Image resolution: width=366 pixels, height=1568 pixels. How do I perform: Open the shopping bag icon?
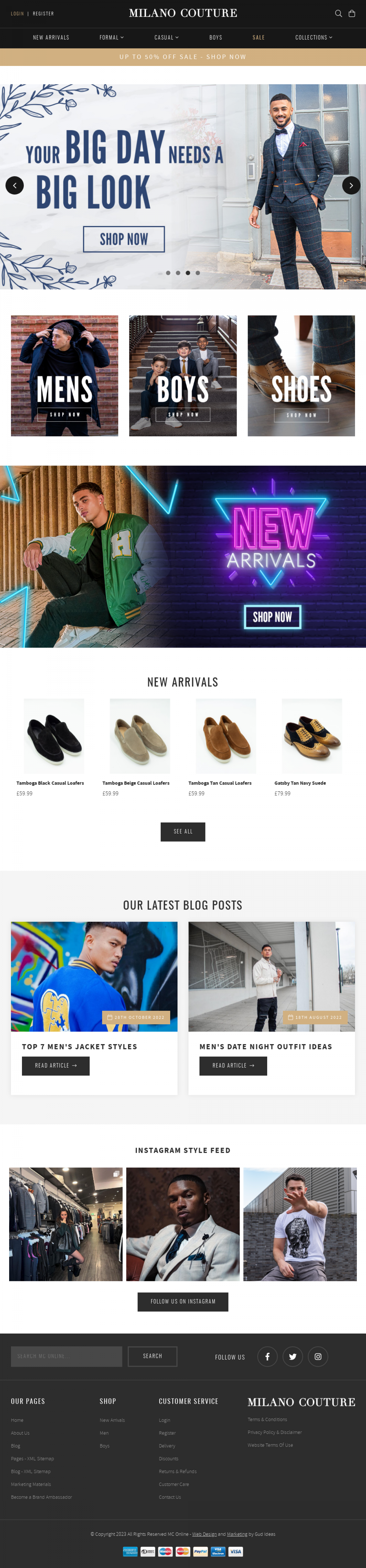[x=351, y=13]
